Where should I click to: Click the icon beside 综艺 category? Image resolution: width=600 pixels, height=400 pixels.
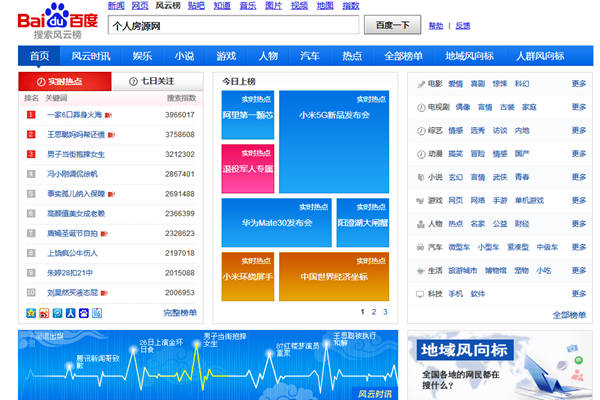(x=421, y=131)
